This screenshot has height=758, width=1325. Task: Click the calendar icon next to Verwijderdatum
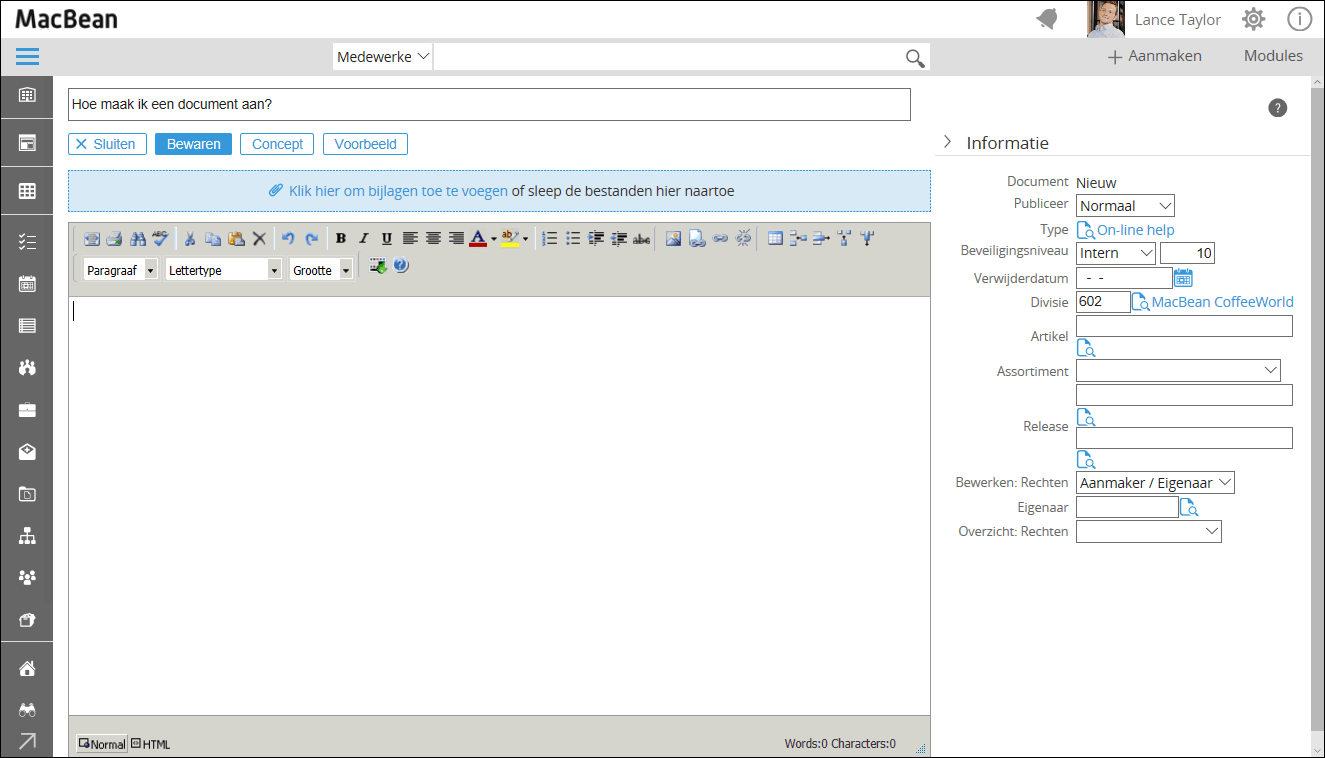point(1183,278)
